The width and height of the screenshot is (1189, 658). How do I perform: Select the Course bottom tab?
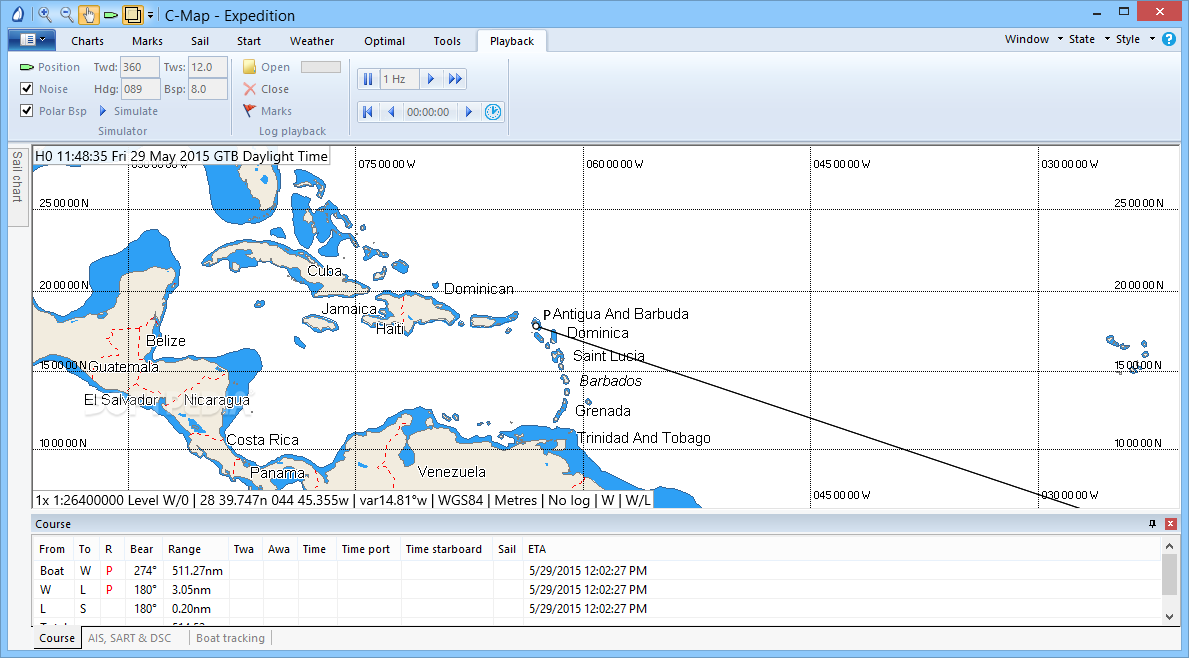click(x=57, y=638)
